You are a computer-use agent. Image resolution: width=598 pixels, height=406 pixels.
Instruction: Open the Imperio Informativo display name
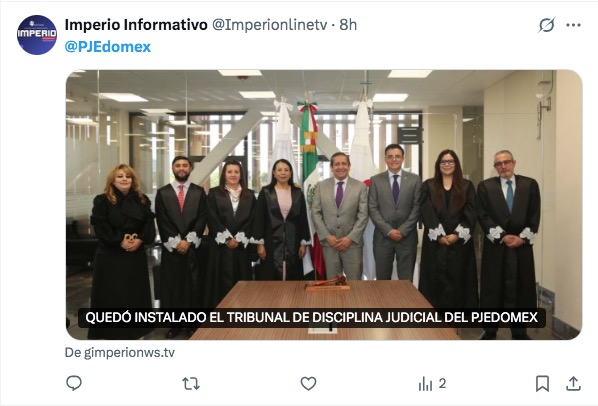(136, 25)
